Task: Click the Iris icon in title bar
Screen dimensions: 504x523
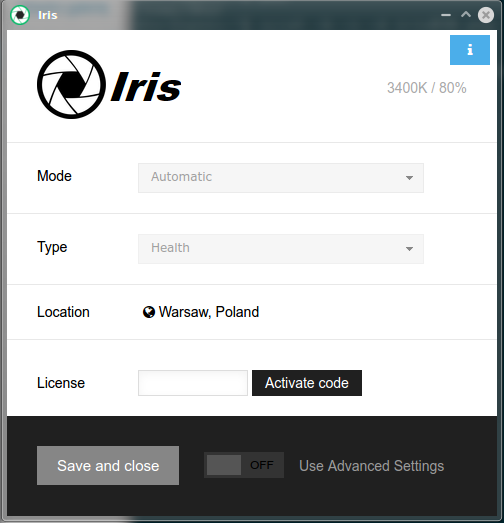Action: [x=20, y=15]
